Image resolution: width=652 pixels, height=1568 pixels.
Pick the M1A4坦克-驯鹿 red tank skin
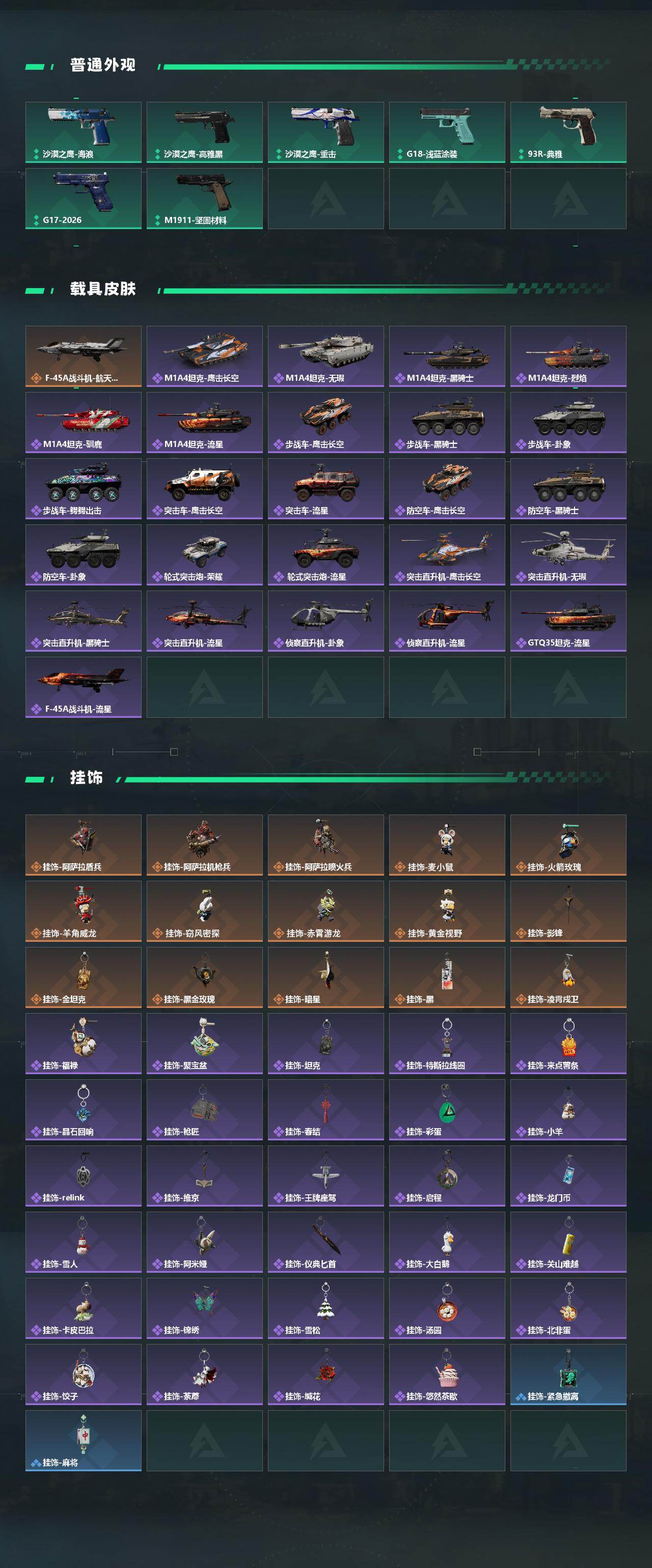click(84, 423)
